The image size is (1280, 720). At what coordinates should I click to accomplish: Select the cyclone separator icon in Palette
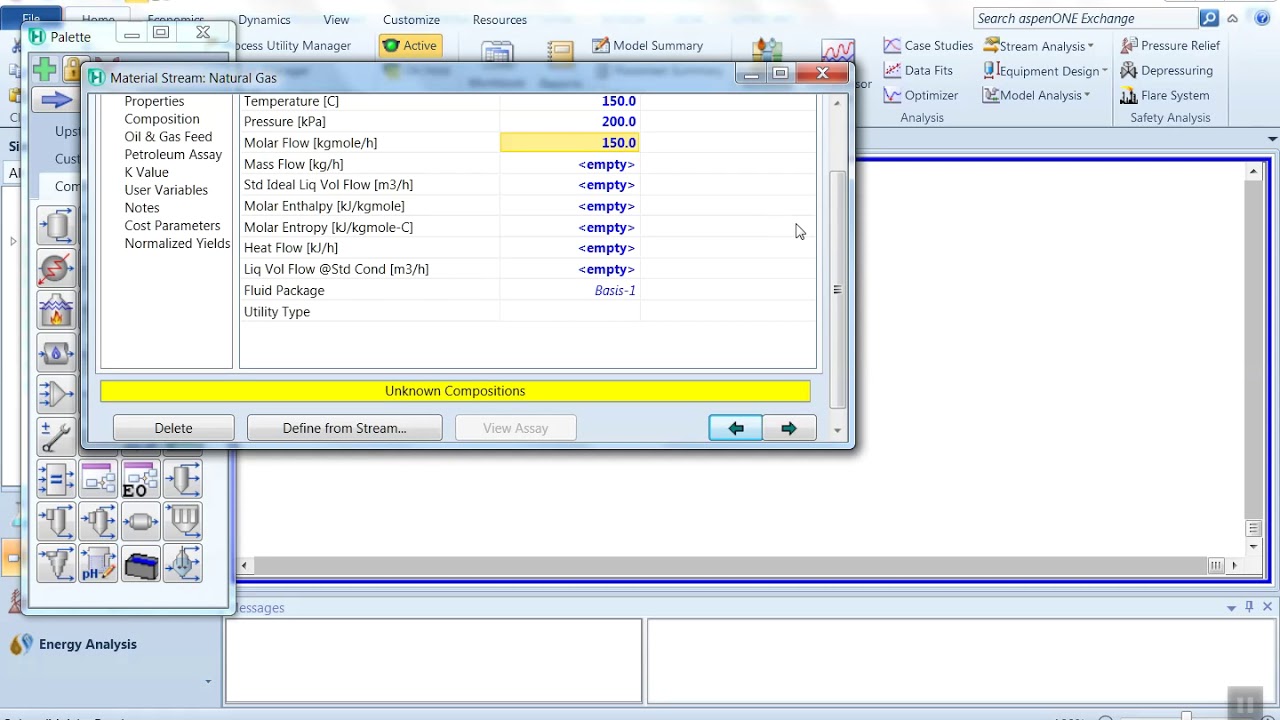tap(56, 521)
